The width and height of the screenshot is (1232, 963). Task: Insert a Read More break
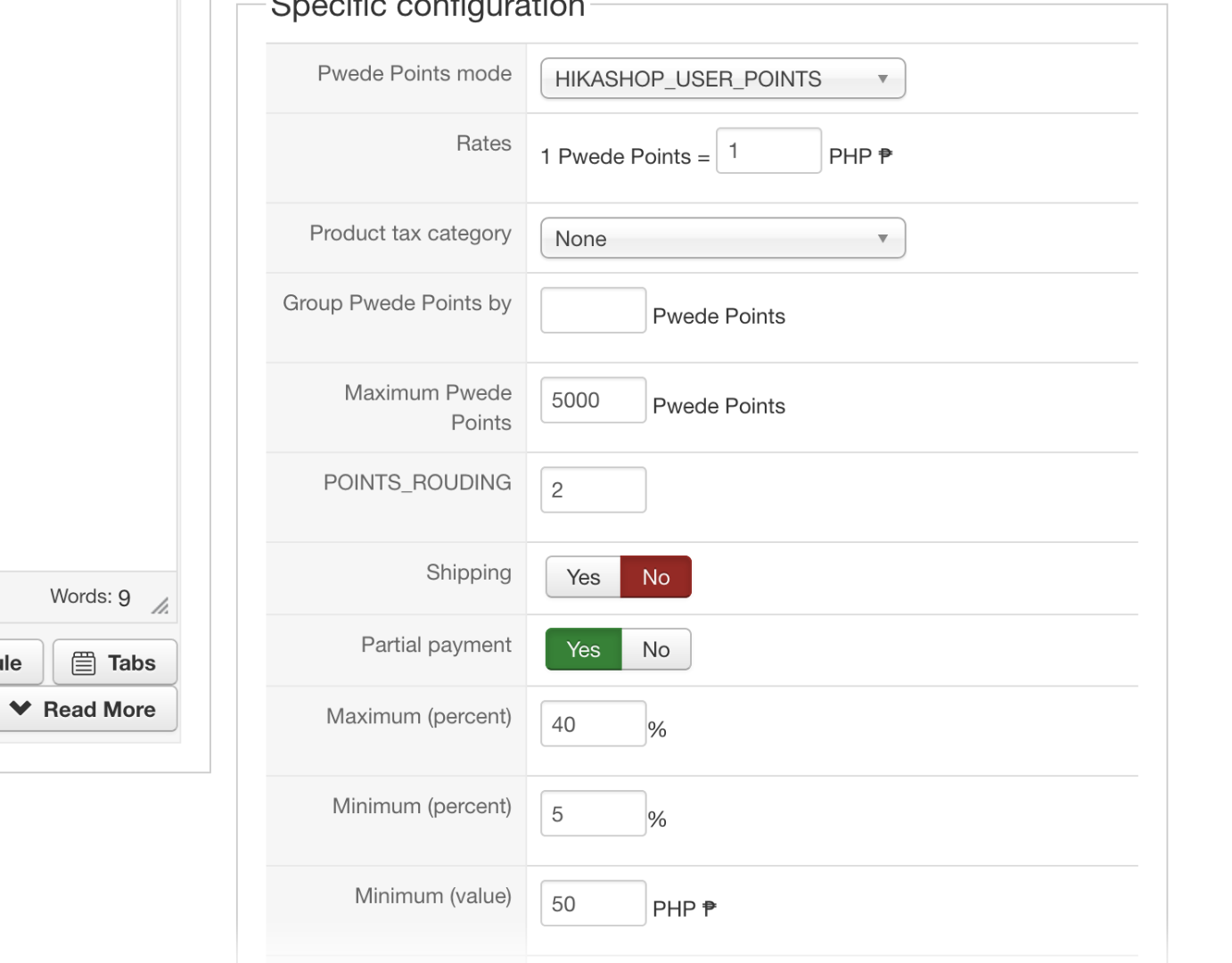[x=85, y=710]
